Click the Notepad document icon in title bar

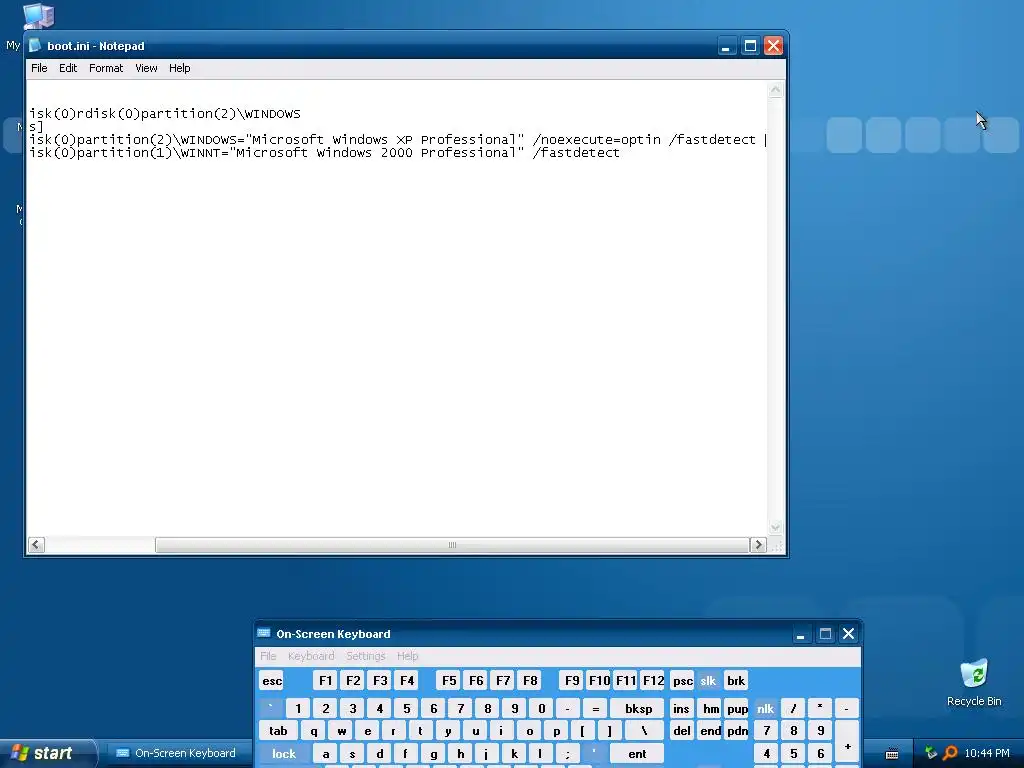tap(35, 46)
